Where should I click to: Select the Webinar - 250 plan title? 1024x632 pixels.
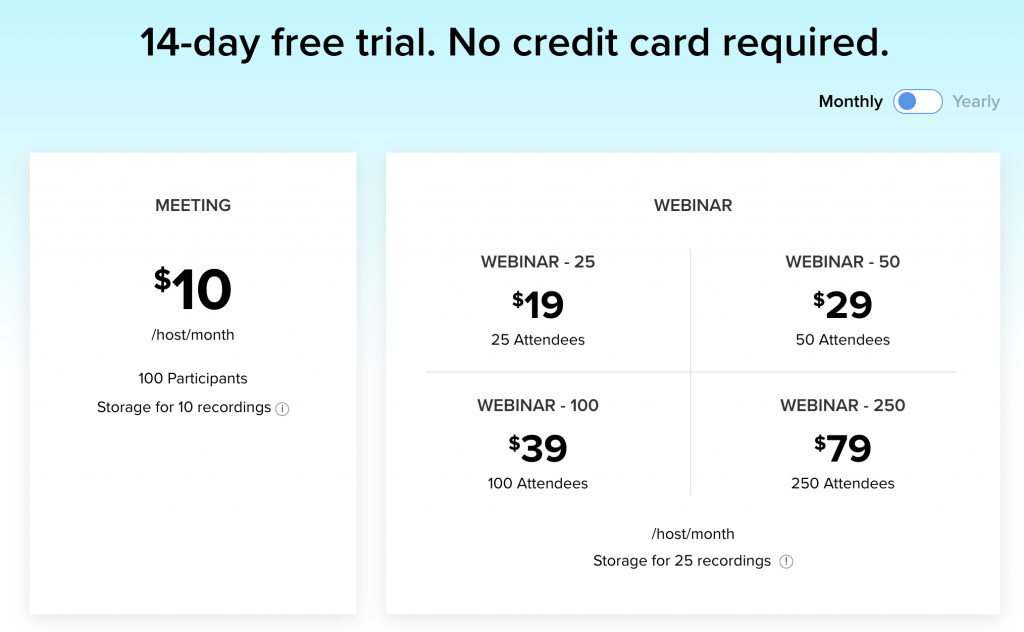[842, 405]
